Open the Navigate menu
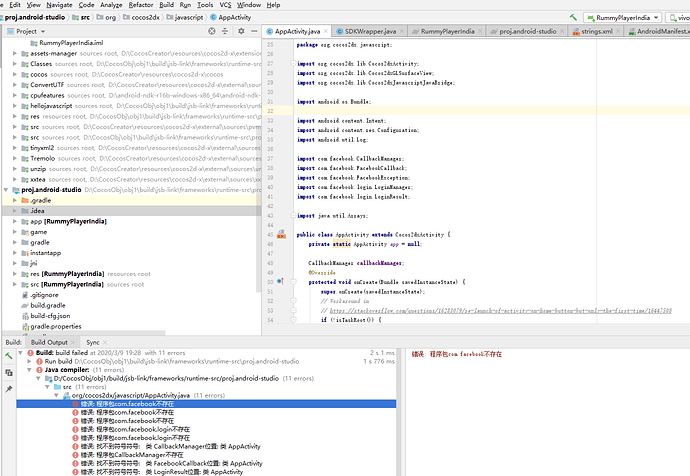 click(x=59, y=5)
